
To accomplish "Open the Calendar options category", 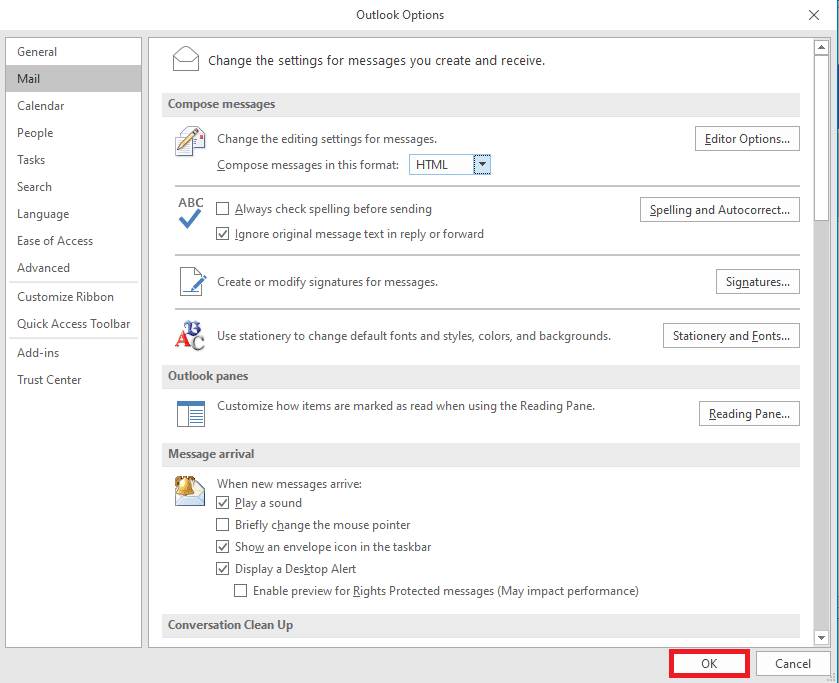I will [x=73, y=106].
